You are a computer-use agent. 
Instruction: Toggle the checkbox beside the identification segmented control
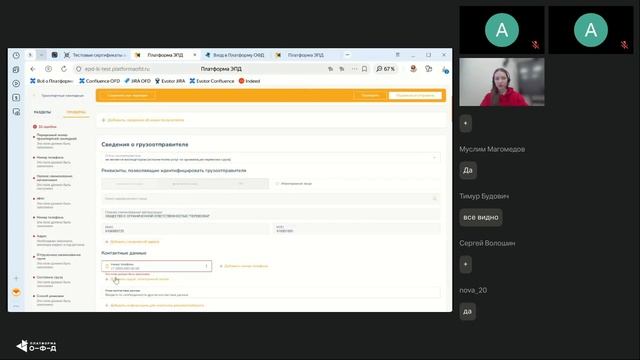[278, 184]
